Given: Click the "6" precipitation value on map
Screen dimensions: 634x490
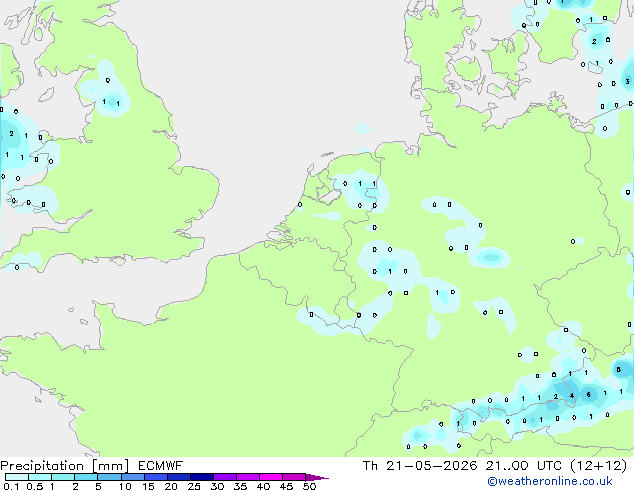Looking at the screenshot, I should tap(588, 395).
